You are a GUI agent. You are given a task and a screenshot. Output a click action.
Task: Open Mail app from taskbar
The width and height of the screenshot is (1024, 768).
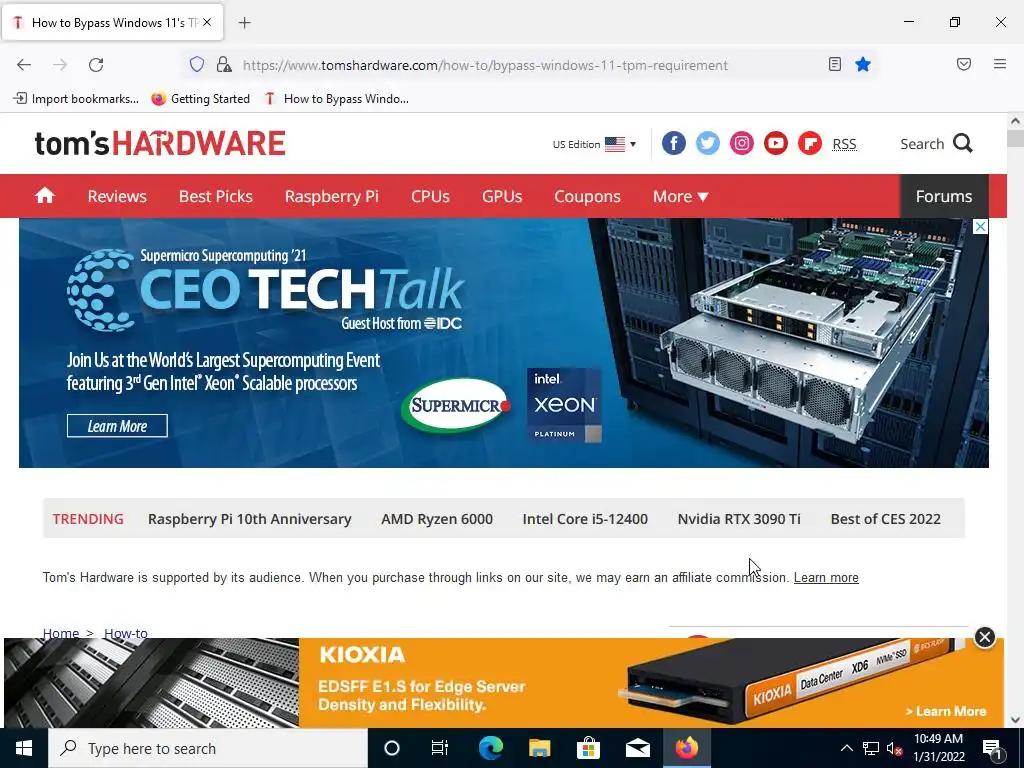tap(637, 748)
